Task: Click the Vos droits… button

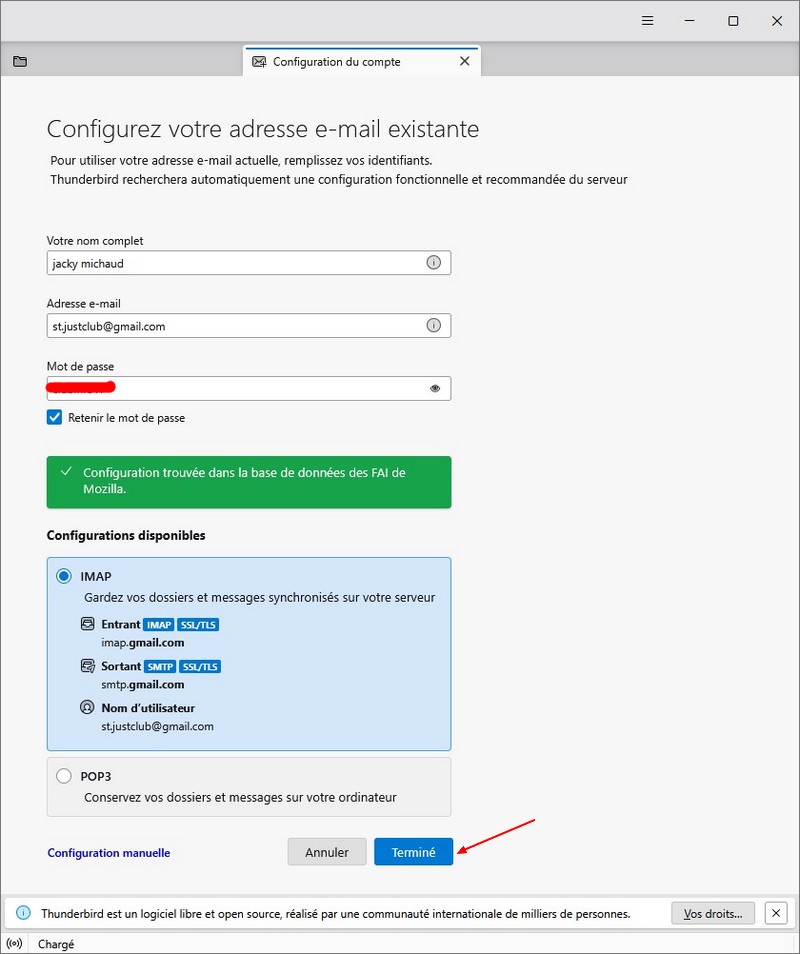Action: point(713,912)
